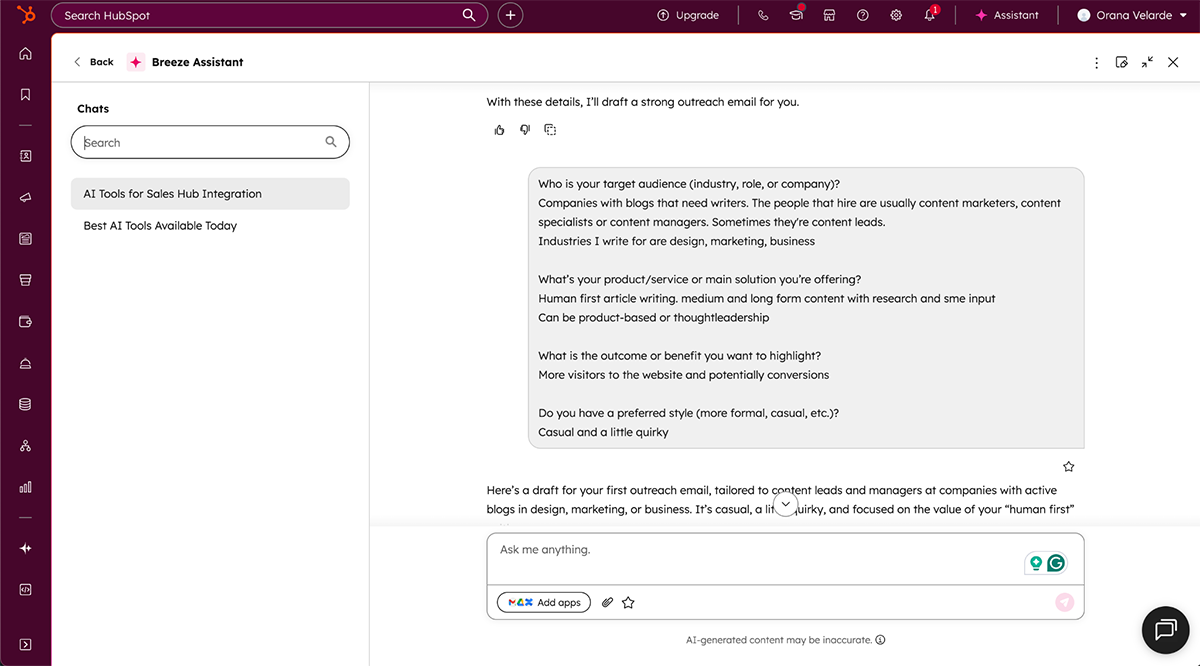Click the workspaces graduation cap icon in top bar
Image resolution: width=1200 pixels, height=666 pixels.
click(796, 15)
